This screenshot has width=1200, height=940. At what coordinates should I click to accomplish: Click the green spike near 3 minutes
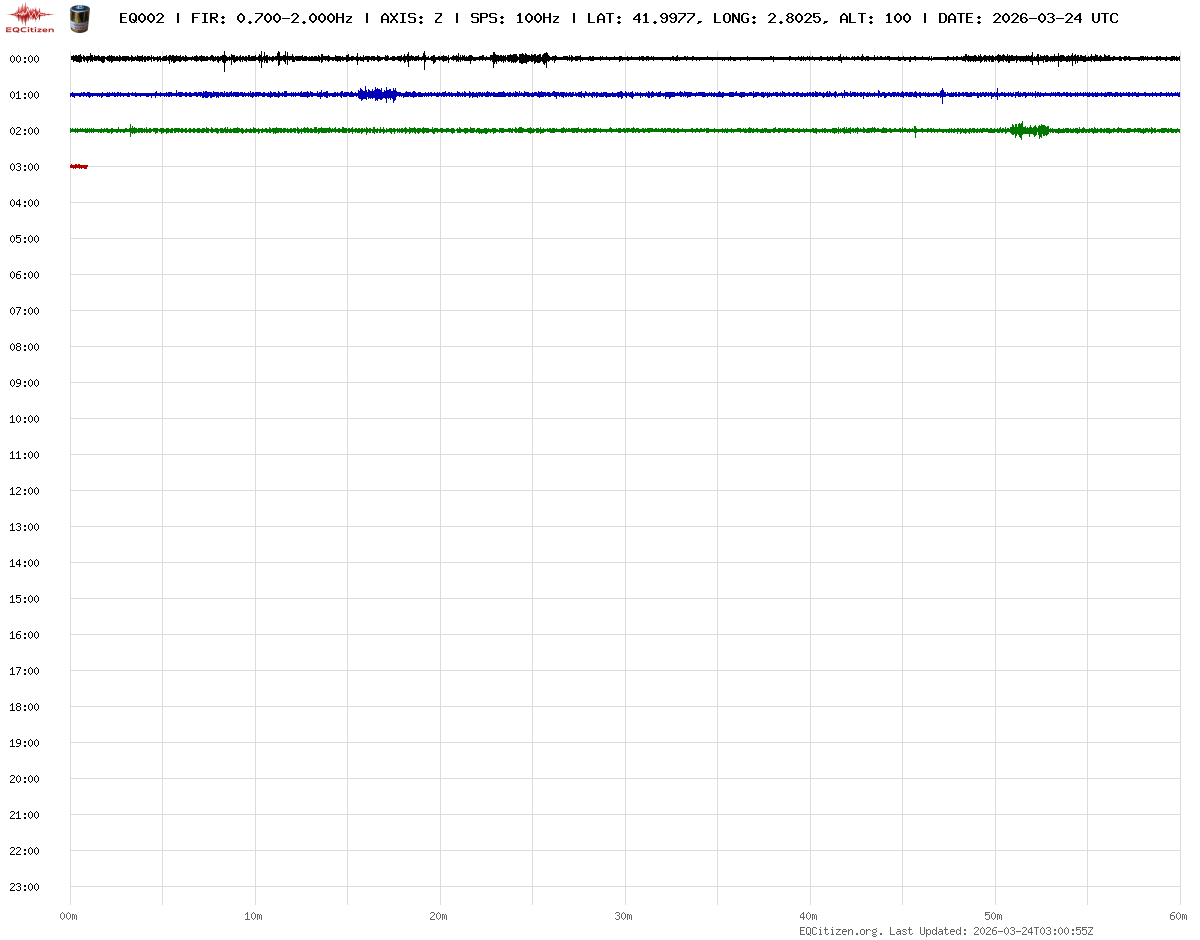click(131, 130)
